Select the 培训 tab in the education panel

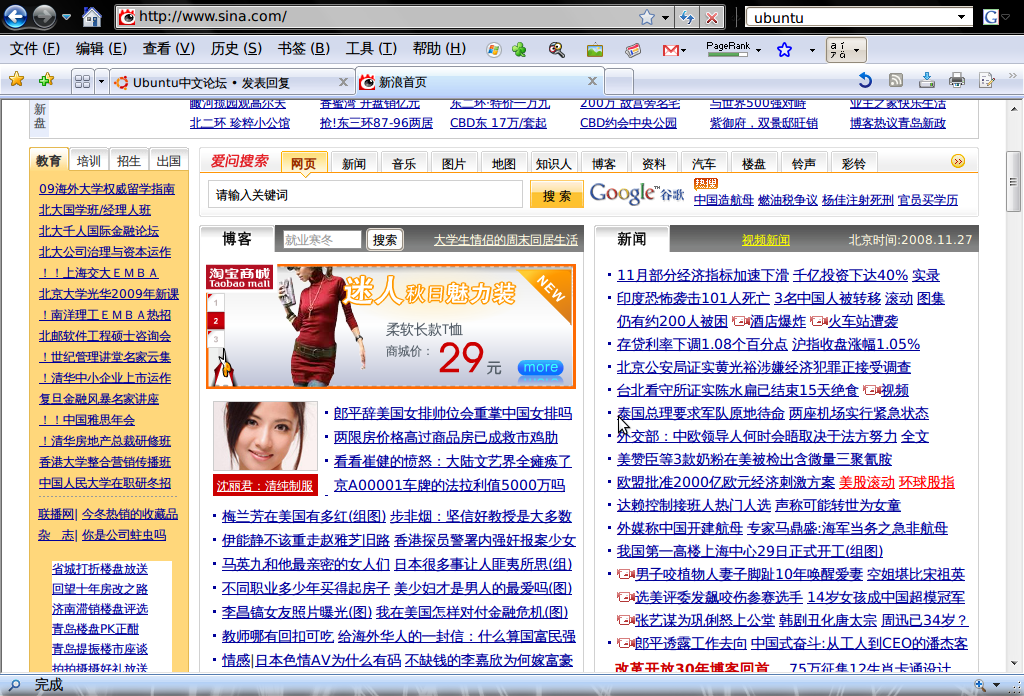tap(88, 161)
